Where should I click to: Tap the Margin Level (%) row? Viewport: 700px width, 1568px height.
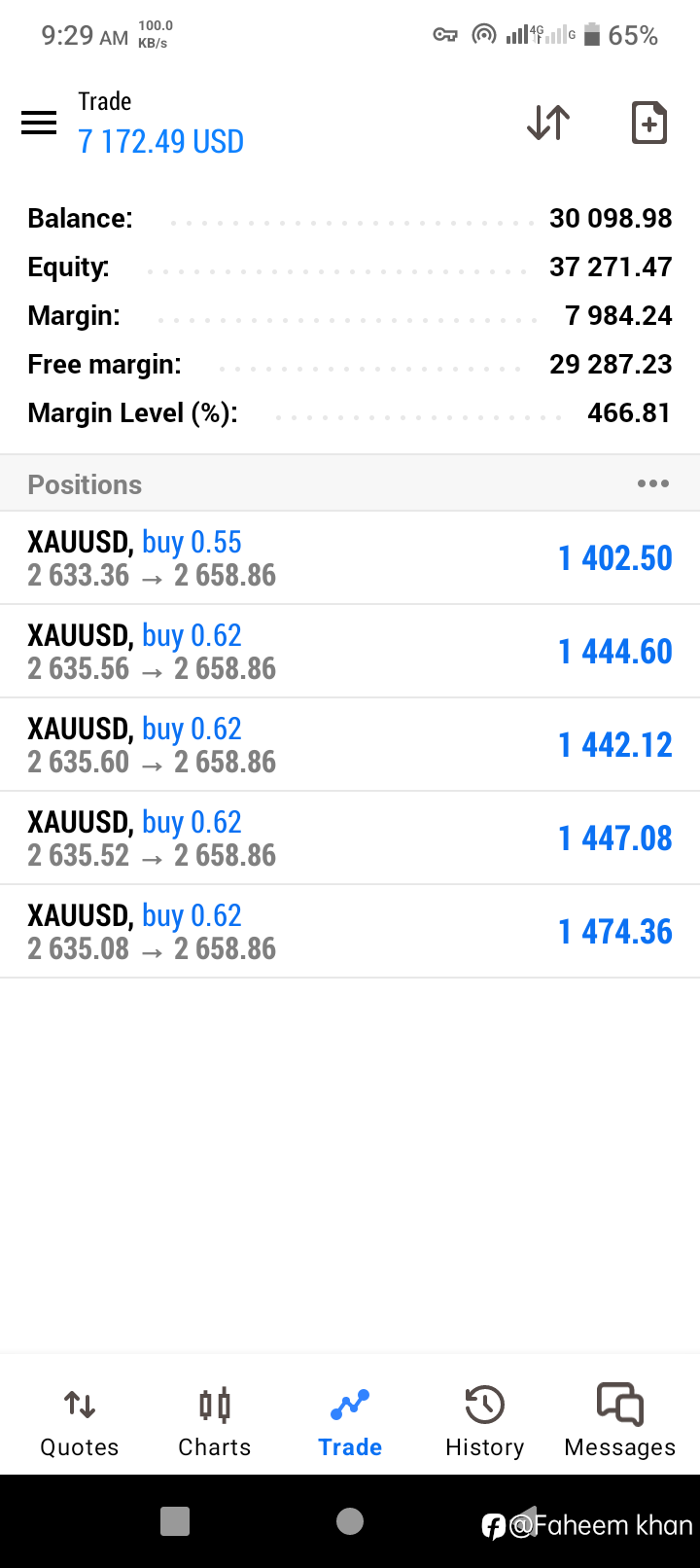tap(350, 413)
